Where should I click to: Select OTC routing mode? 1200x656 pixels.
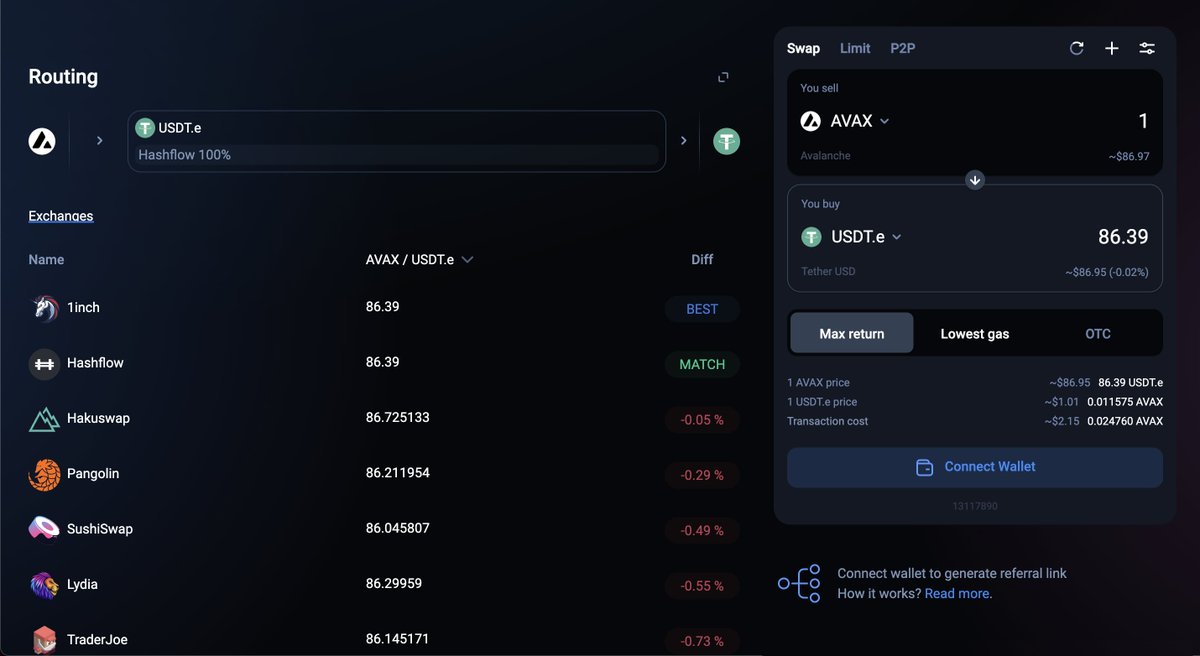[1098, 333]
